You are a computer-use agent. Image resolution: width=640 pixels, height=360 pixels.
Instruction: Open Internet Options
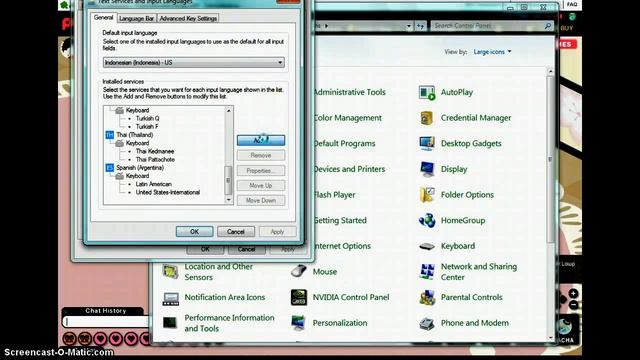[x=342, y=246]
